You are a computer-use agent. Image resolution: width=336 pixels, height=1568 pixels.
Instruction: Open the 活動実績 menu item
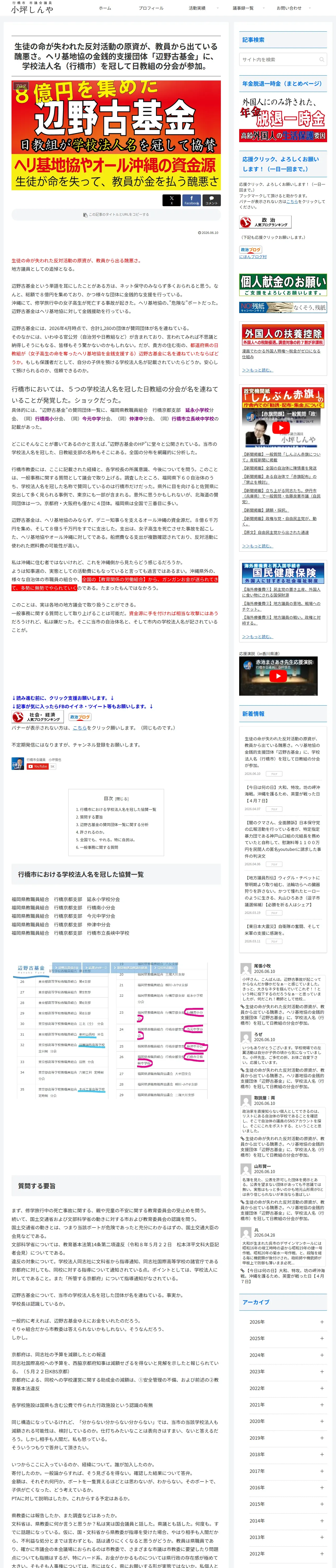(197, 8)
